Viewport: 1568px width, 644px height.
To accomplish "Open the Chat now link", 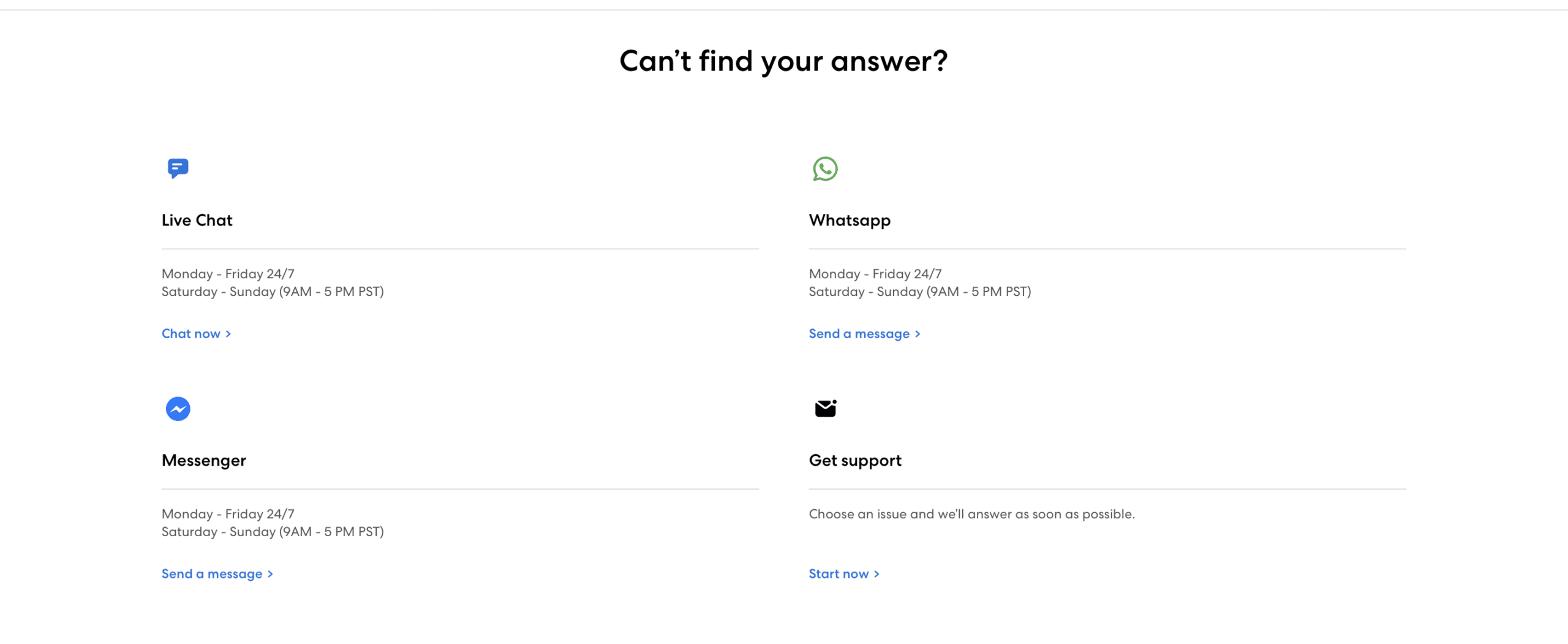I will (x=196, y=334).
